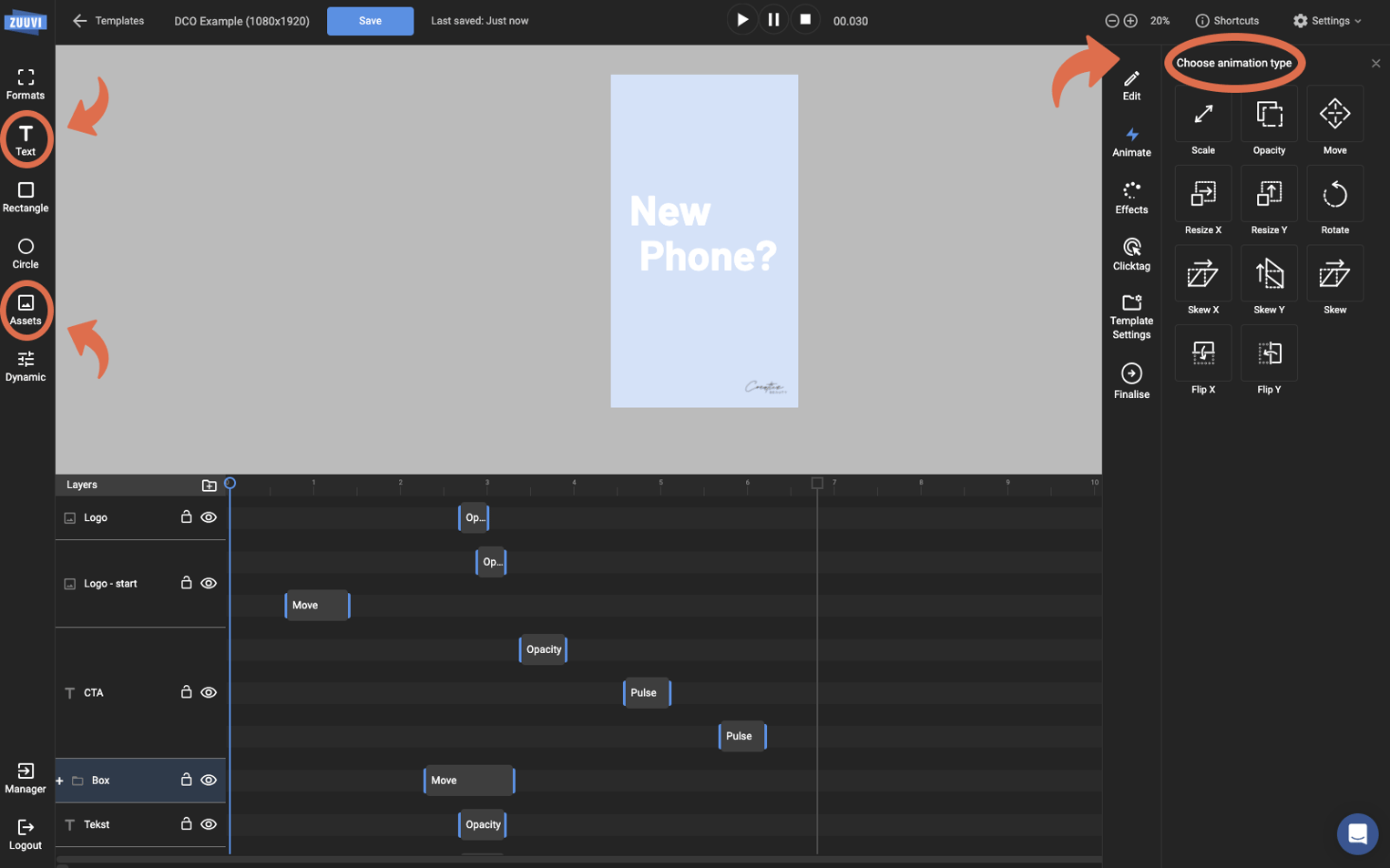Open Template Settings
Image resolution: width=1390 pixels, height=868 pixels.
1131,316
